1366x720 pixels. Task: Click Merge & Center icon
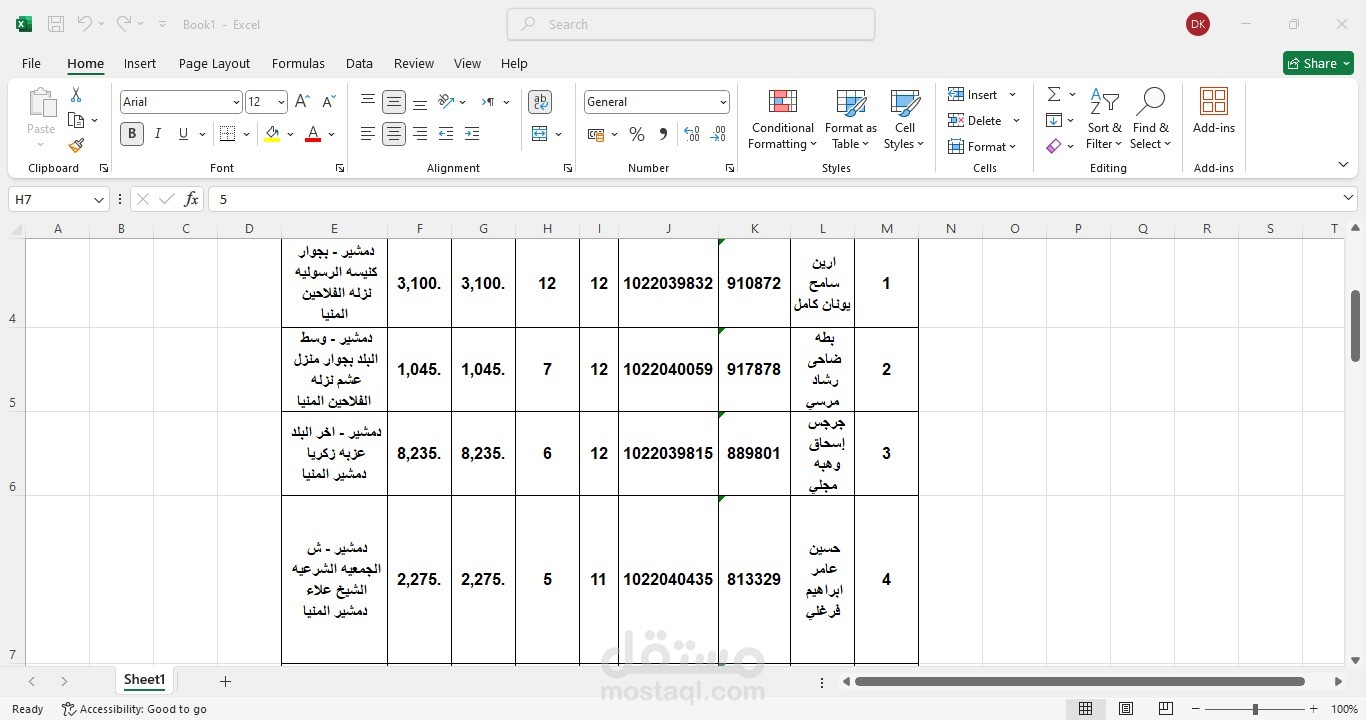[540, 134]
